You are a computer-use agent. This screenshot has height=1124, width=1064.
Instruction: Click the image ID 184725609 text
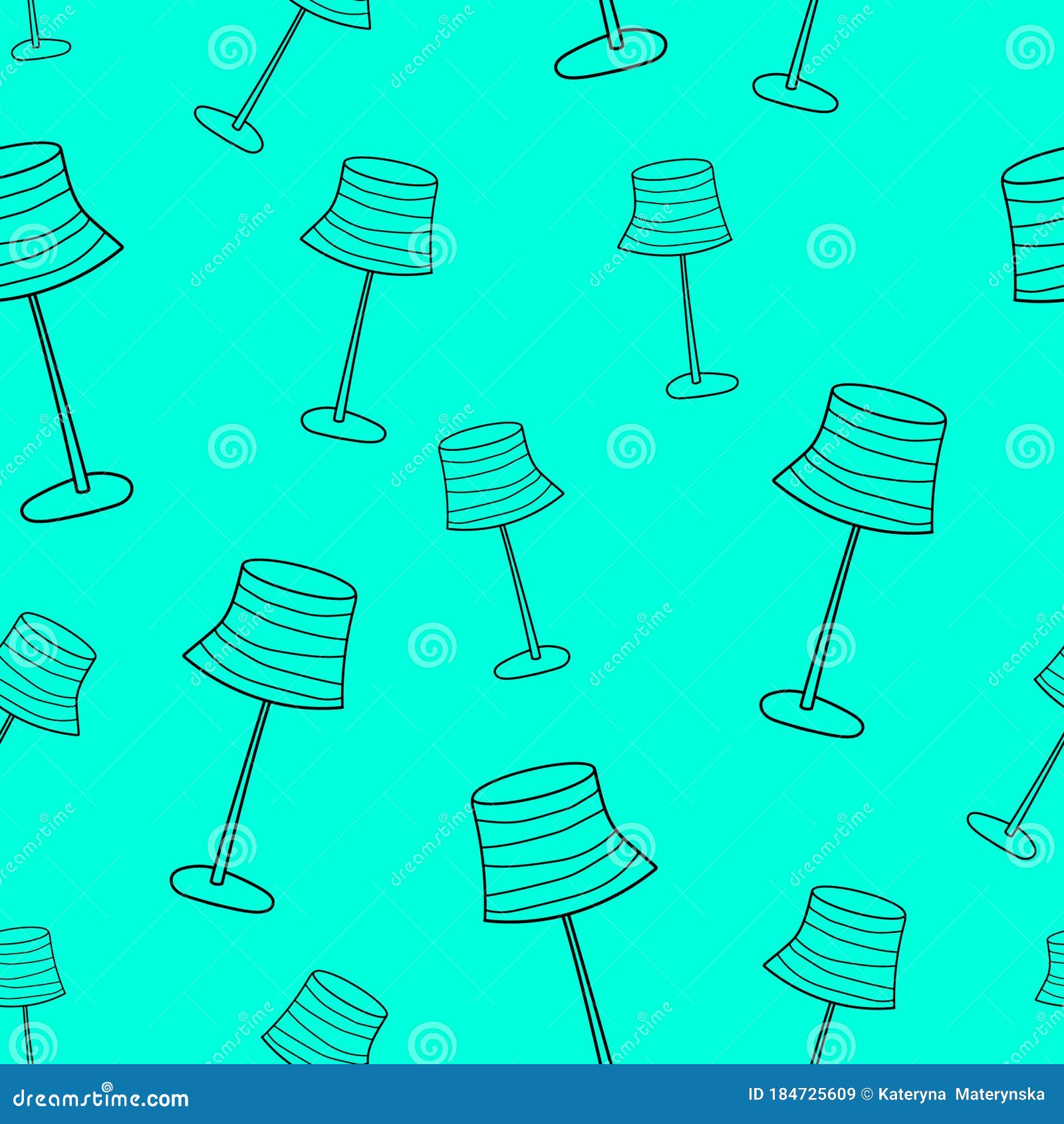802,1094
